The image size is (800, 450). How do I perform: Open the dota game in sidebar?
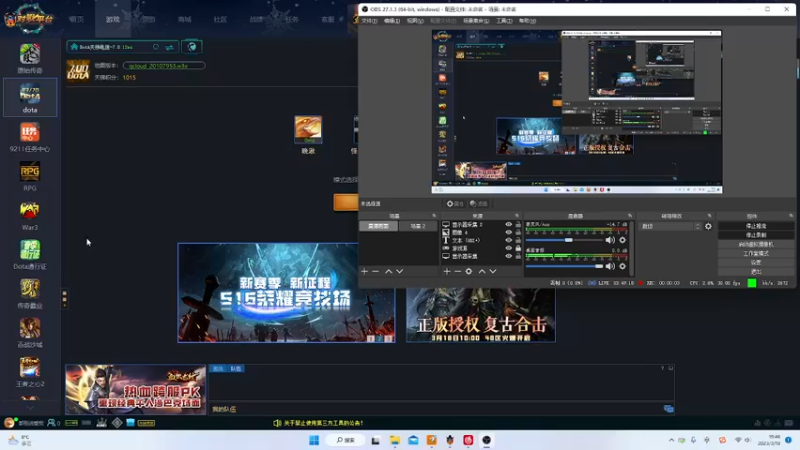[30, 97]
